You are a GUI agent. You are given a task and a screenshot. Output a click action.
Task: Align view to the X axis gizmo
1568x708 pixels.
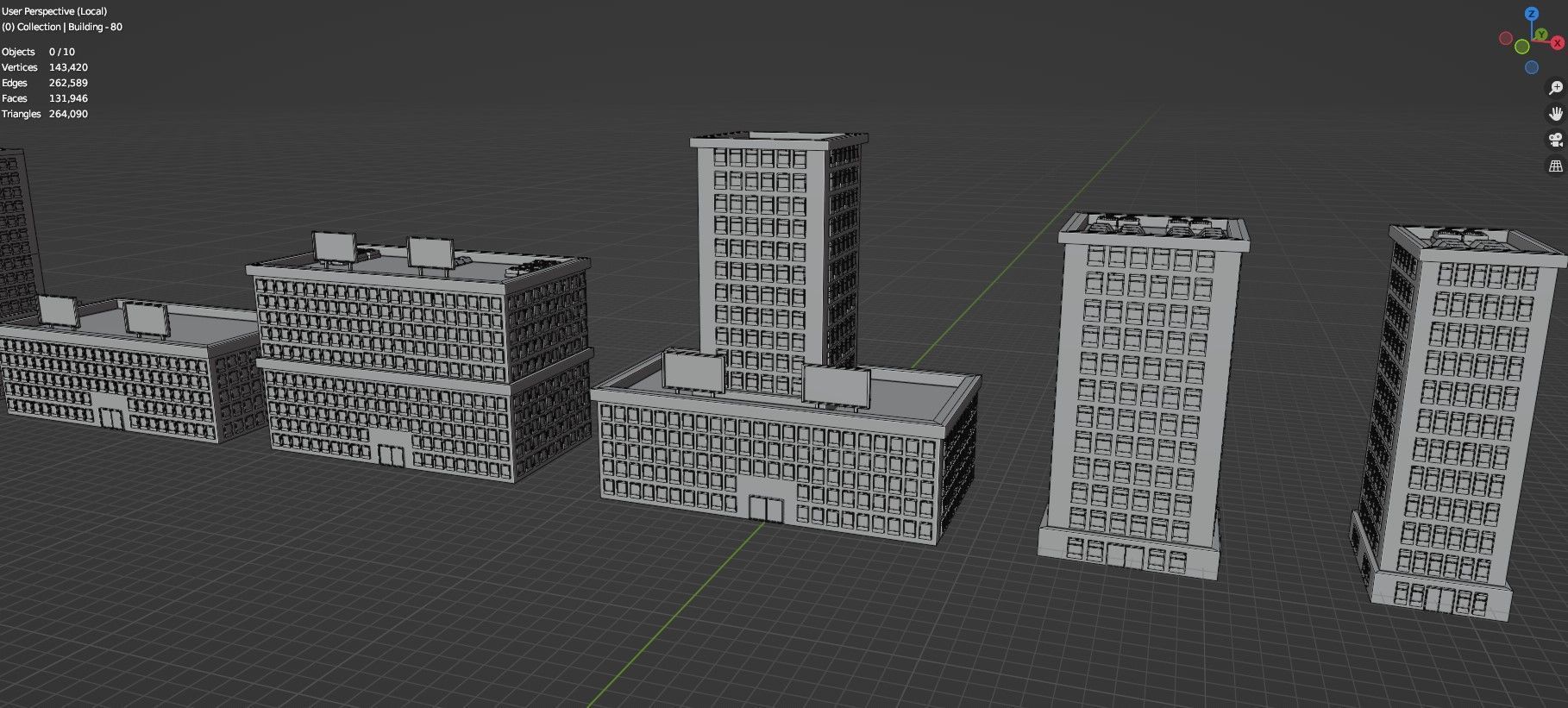(x=1558, y=43)
